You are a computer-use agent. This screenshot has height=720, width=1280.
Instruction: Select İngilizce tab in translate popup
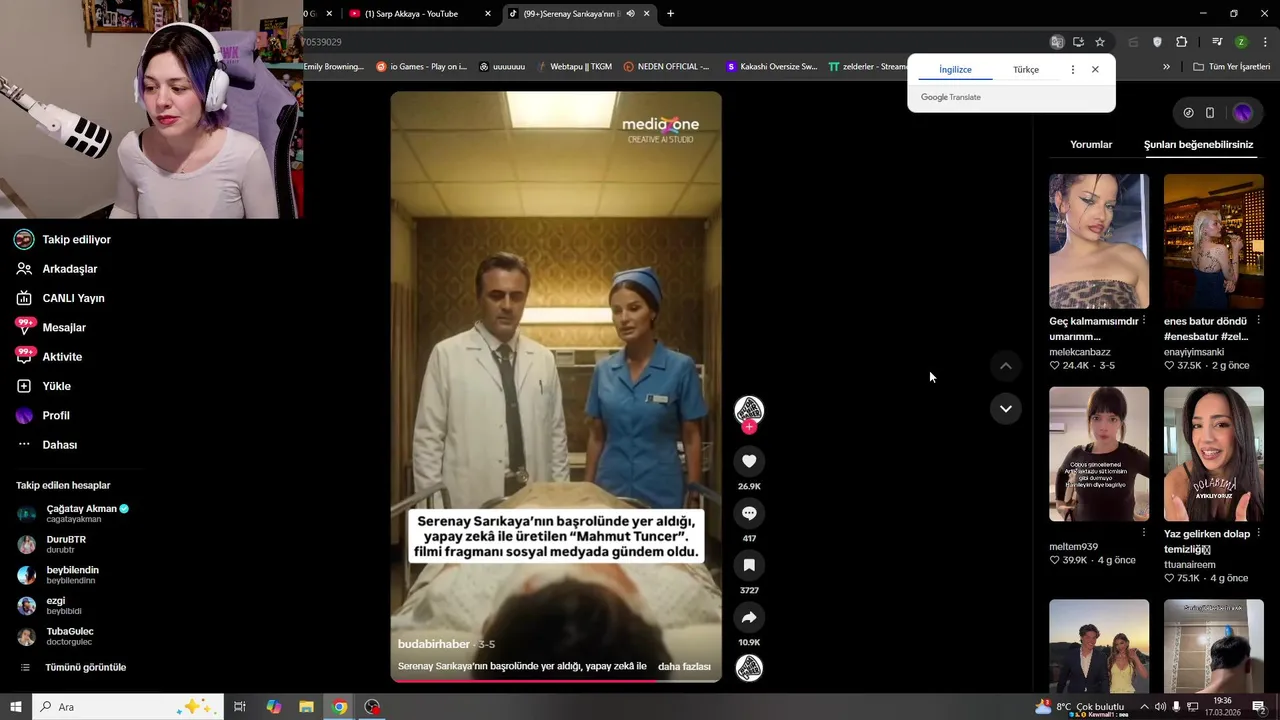click(955, 70)
